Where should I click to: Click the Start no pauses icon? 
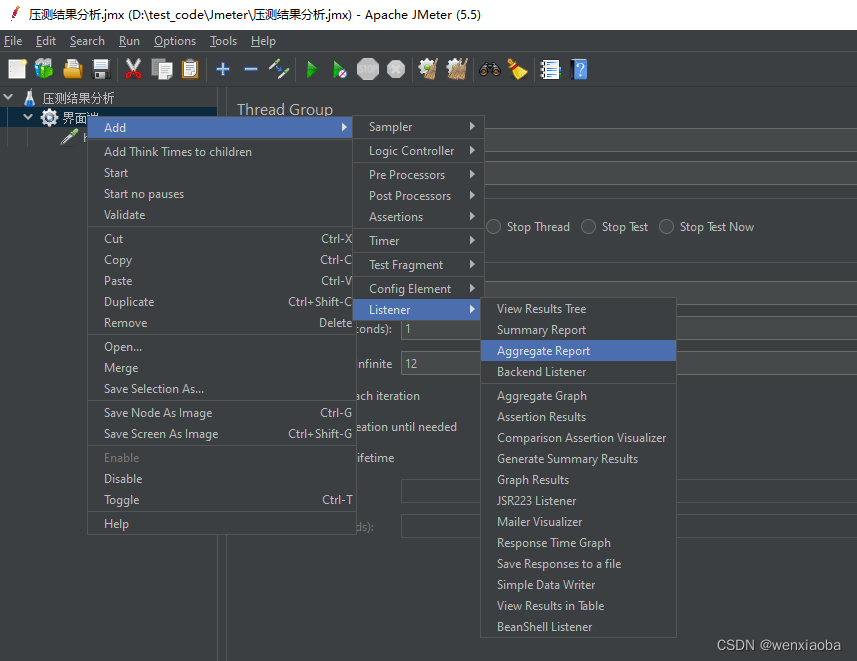[339, 69]
